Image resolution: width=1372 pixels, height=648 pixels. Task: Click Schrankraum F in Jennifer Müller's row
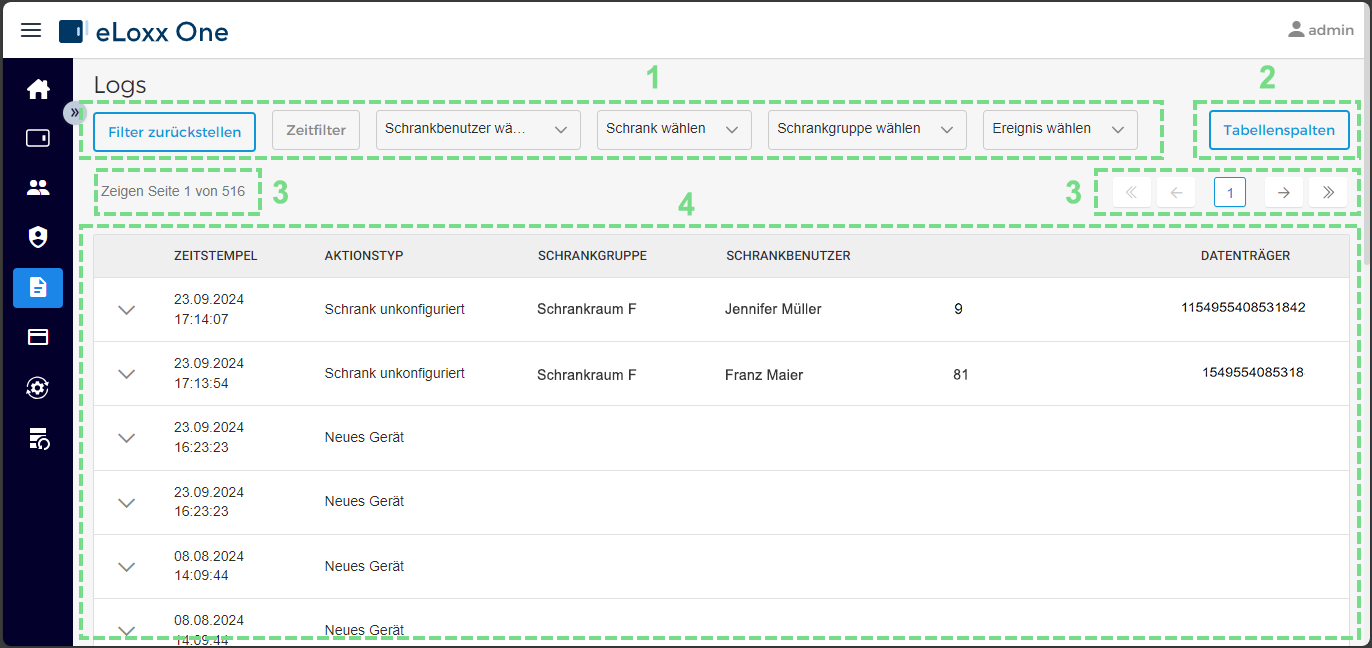[x=587, y=310]
